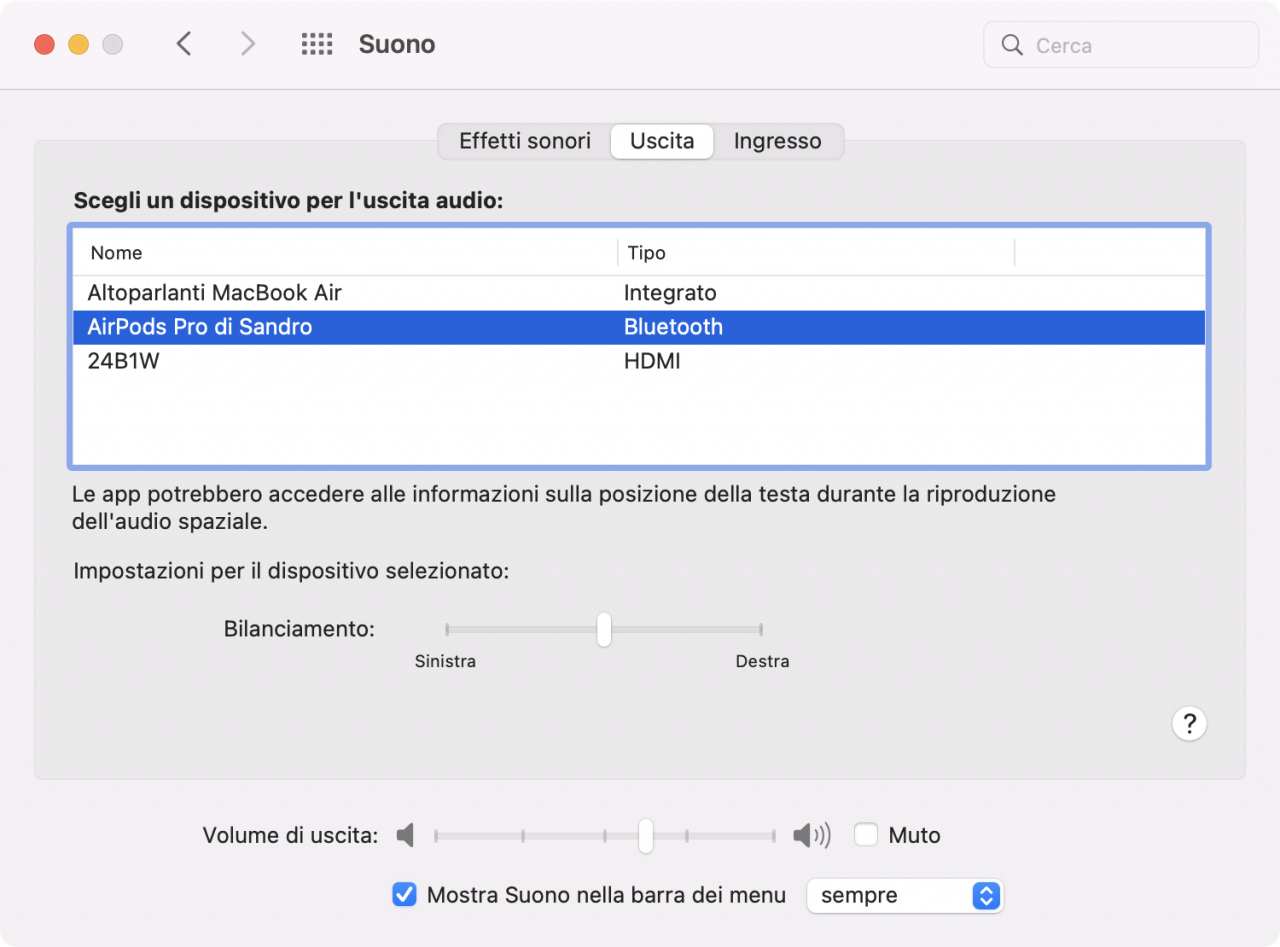1280x947 pixels.
Task: Click the Sinistra balance label
Action: [x=445, y=661]
